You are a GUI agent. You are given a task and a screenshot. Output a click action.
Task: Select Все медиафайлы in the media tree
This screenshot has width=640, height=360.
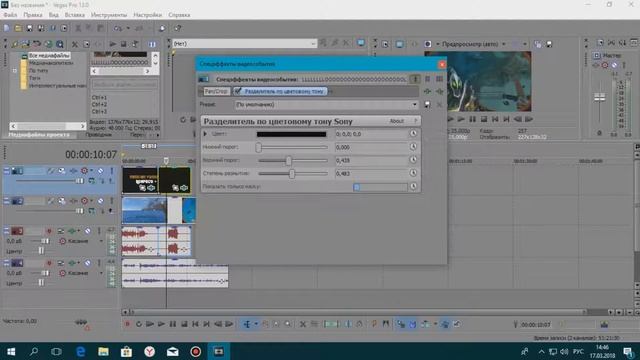point(49,55)
